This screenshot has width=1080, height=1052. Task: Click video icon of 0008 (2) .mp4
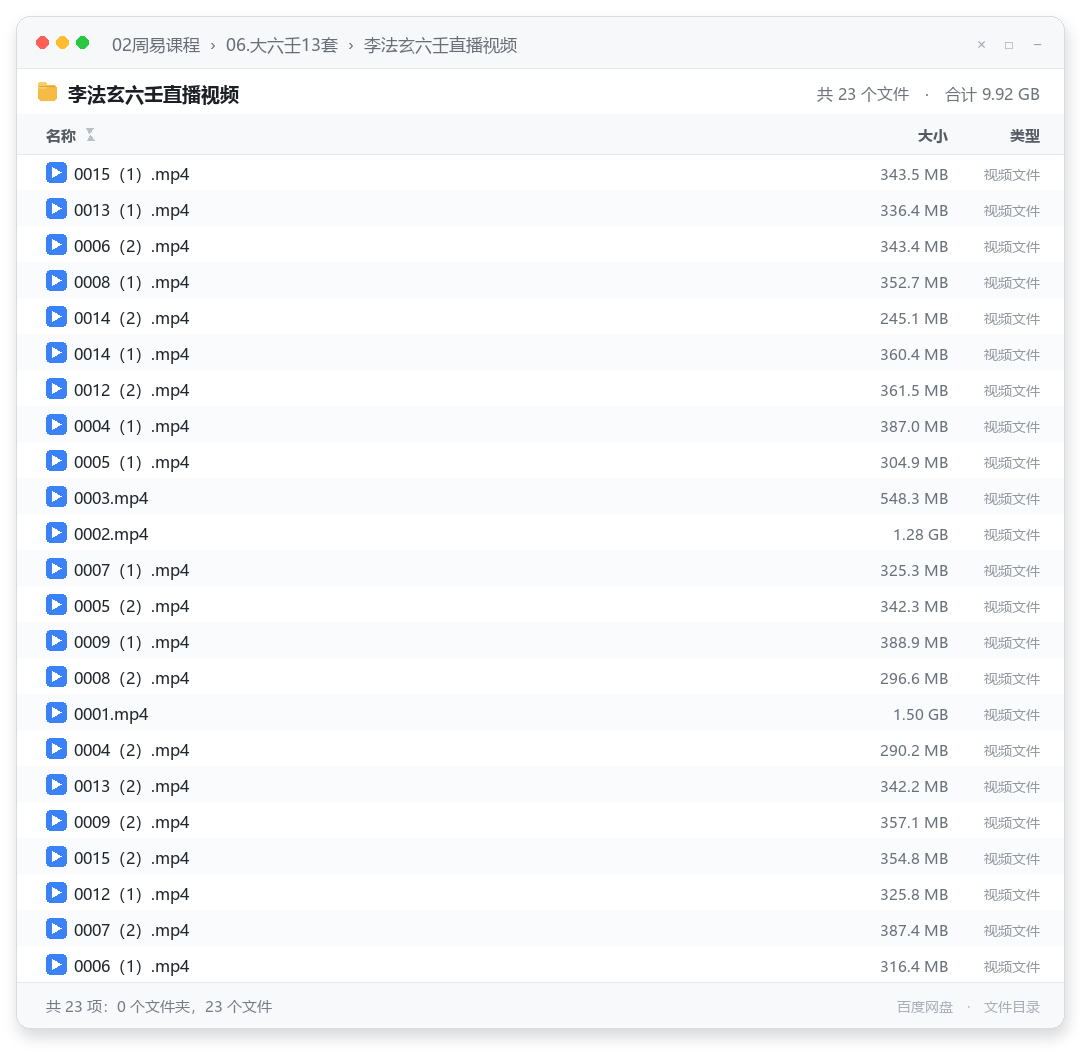(x=56, y=677)
